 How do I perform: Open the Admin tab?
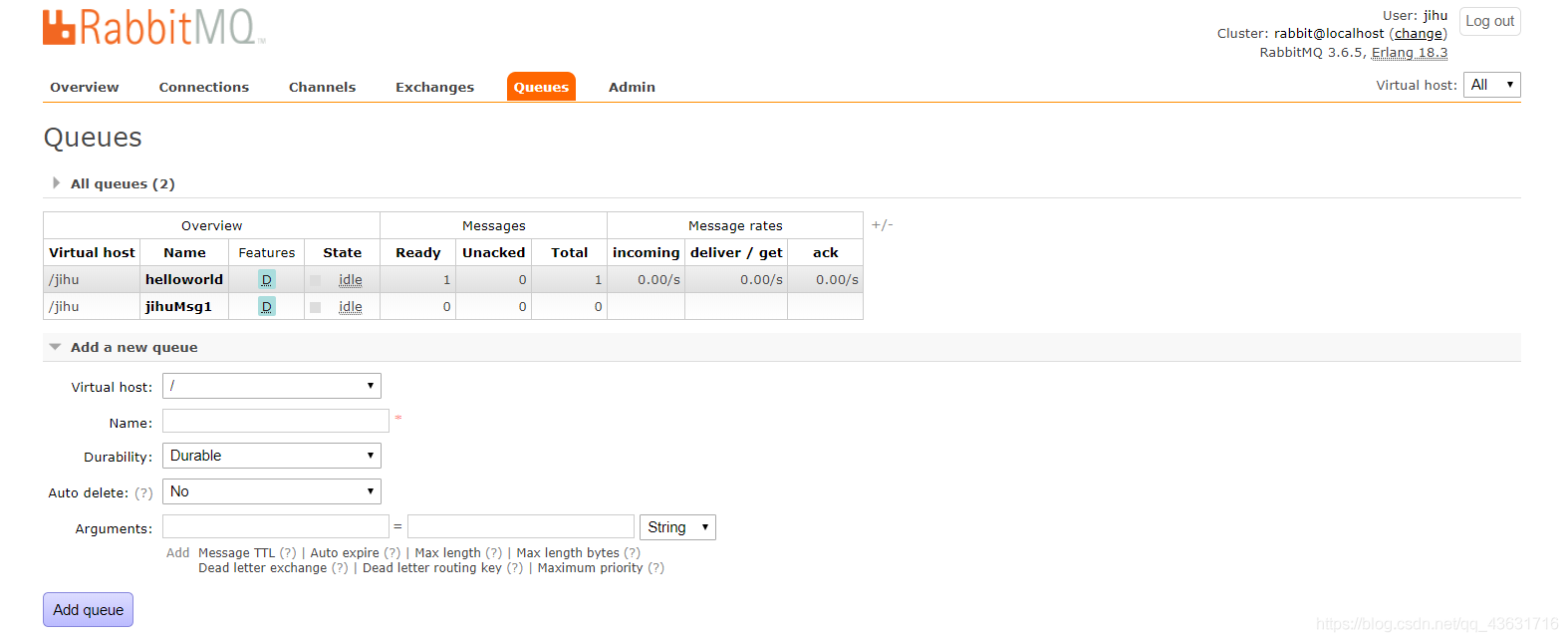pos(632,88)
